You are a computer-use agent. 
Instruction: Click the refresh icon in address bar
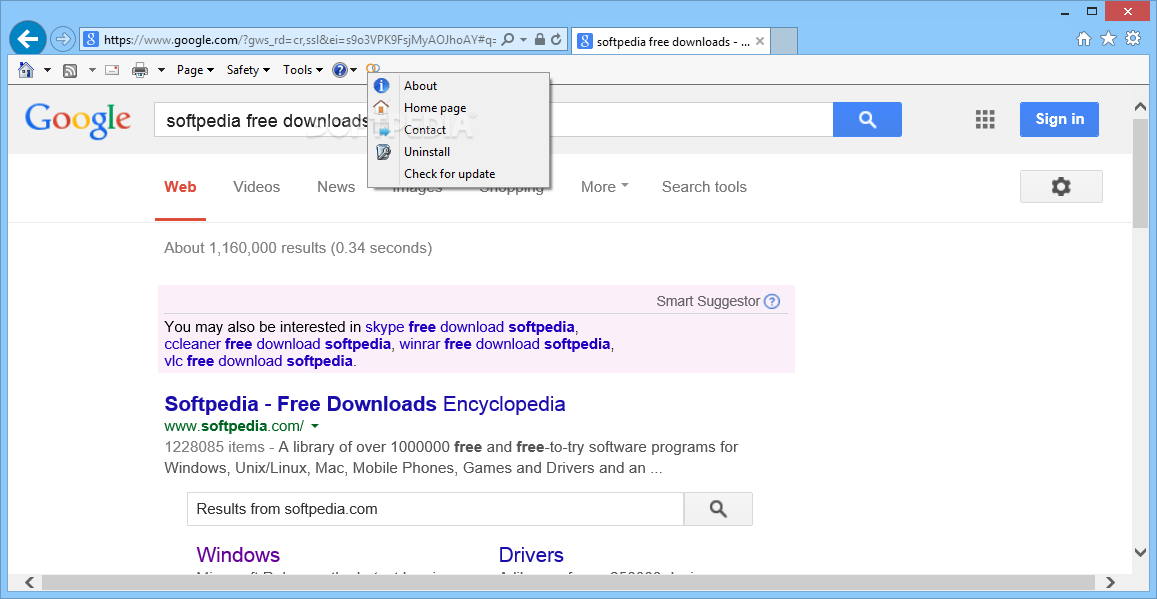(556, 39)
